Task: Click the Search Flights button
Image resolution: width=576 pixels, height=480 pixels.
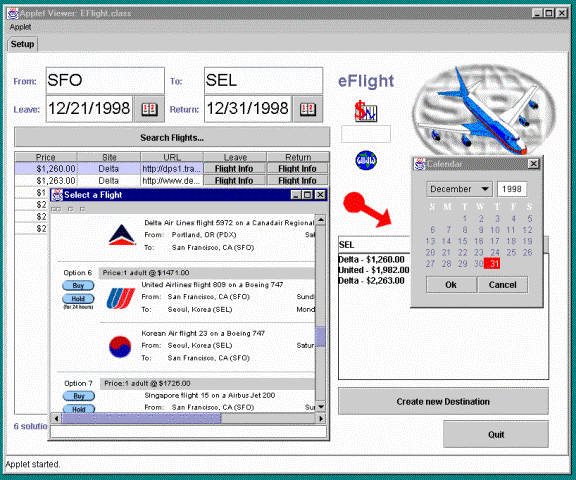Action: coord(172,137)
